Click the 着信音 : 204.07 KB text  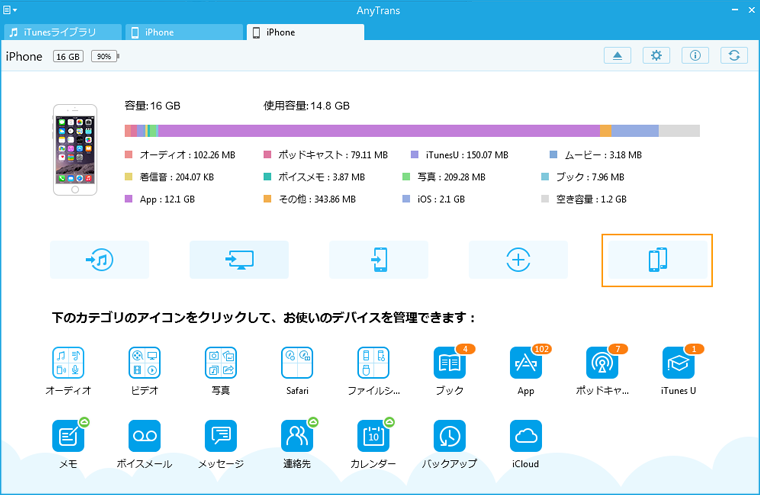[177, 177]
